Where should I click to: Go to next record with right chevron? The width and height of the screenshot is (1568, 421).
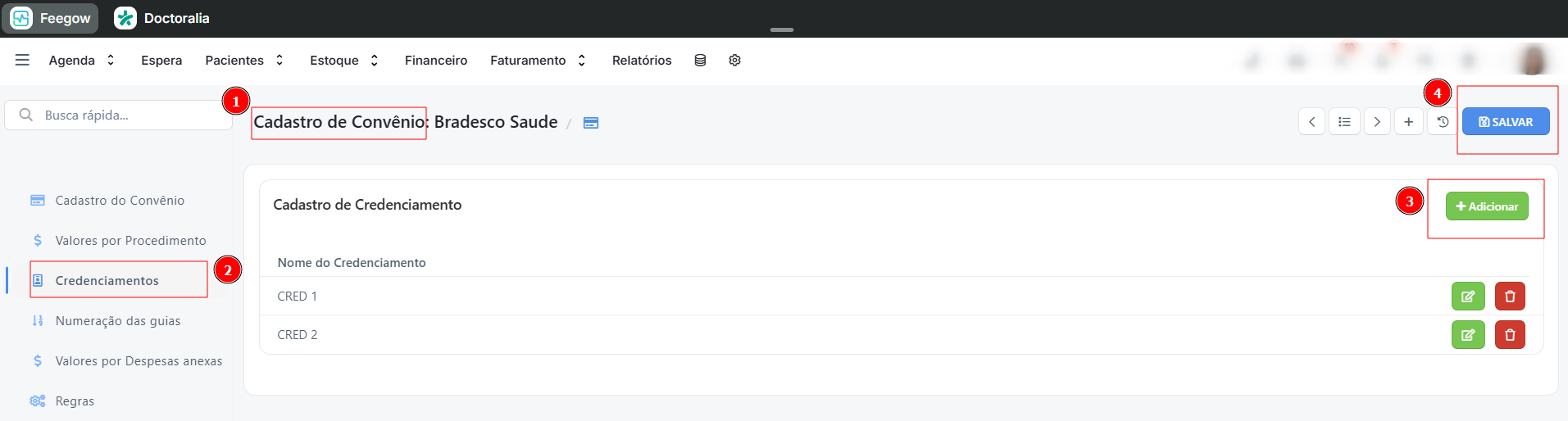pyautogui.click(x=1377, y=122)
